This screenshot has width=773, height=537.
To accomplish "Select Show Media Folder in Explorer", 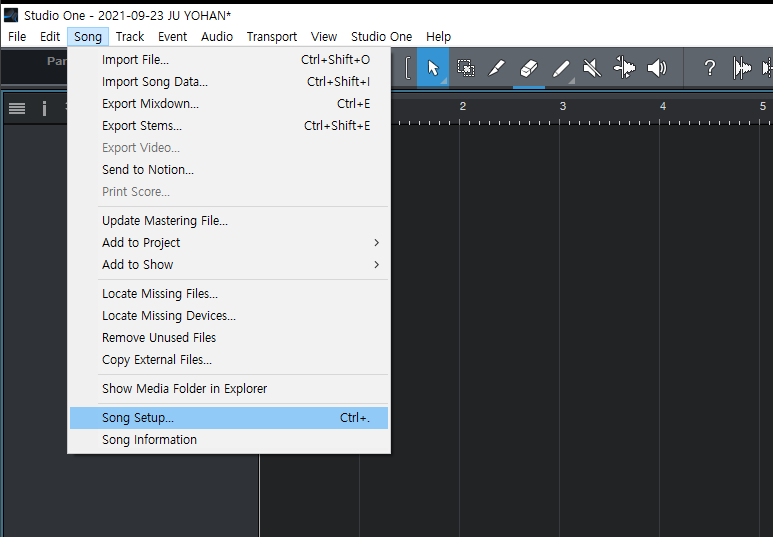I will tap(229, 389).
